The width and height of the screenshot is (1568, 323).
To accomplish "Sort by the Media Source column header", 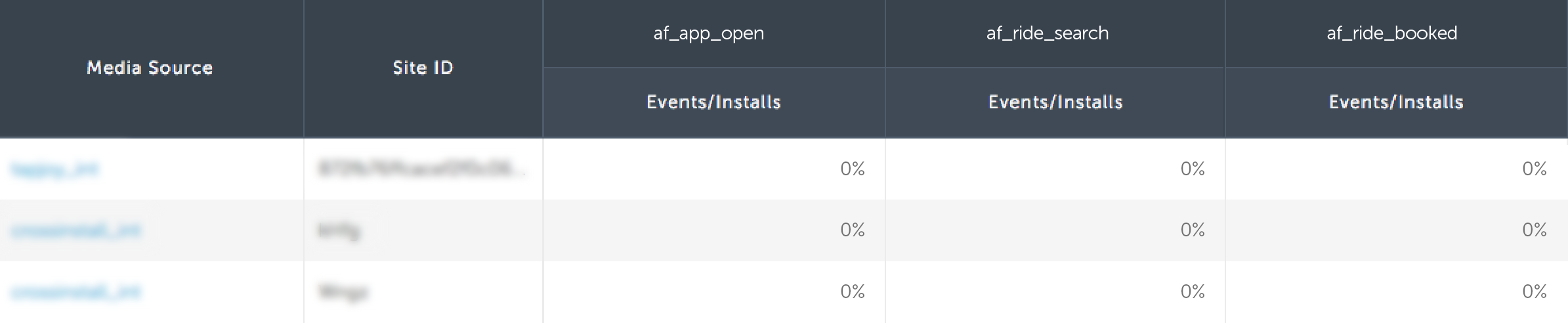I will point(150,68).
